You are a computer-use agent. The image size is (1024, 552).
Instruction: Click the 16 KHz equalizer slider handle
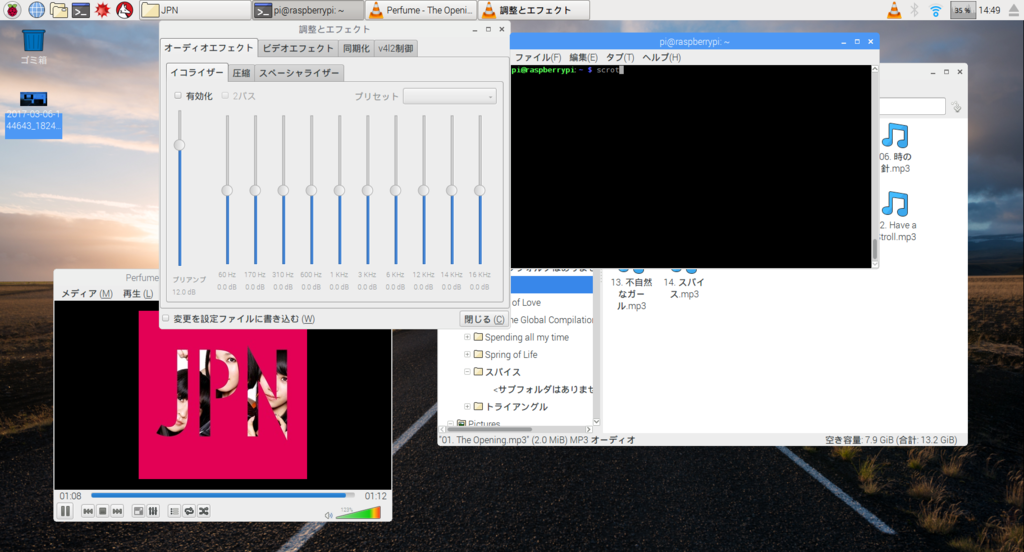coord(479,190)
